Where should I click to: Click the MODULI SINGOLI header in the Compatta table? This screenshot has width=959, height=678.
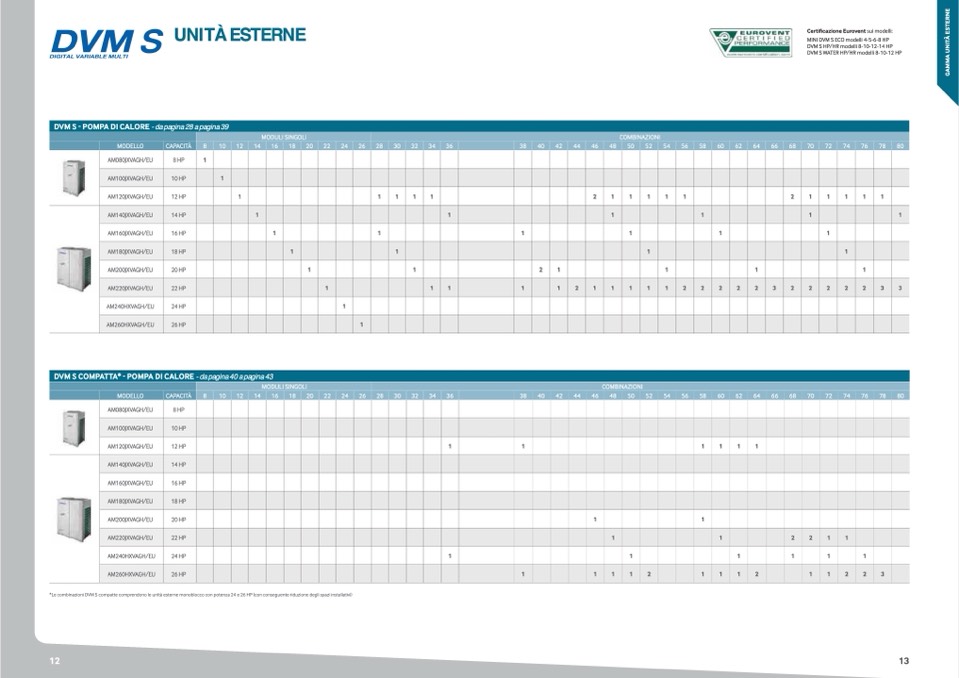click(284, 386)
